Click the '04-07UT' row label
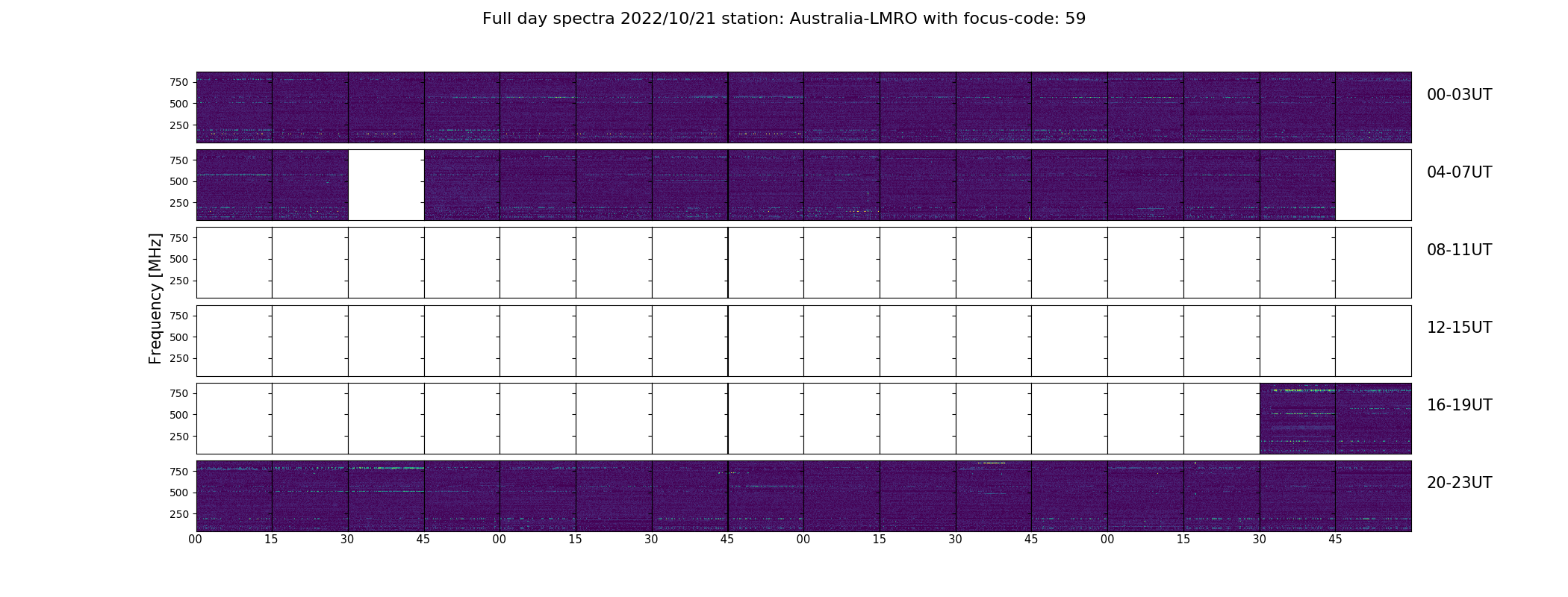Image resolution: width=1568 pixels, height=597 pixels. 1459,172
